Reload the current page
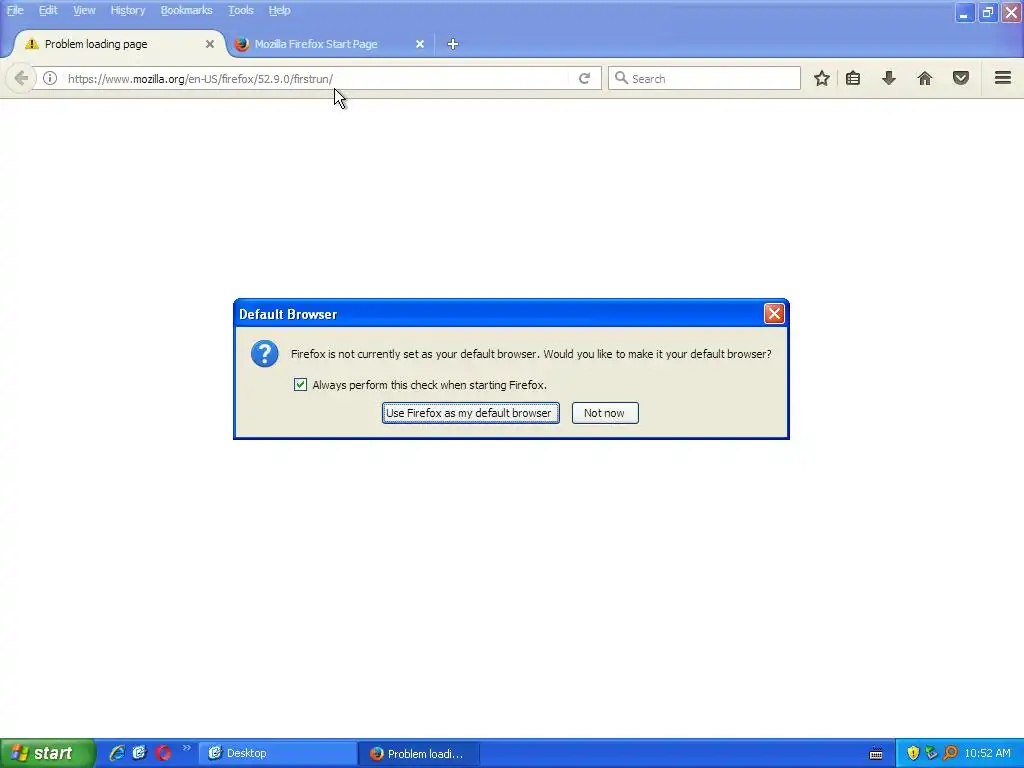 (x=584, y=78)
